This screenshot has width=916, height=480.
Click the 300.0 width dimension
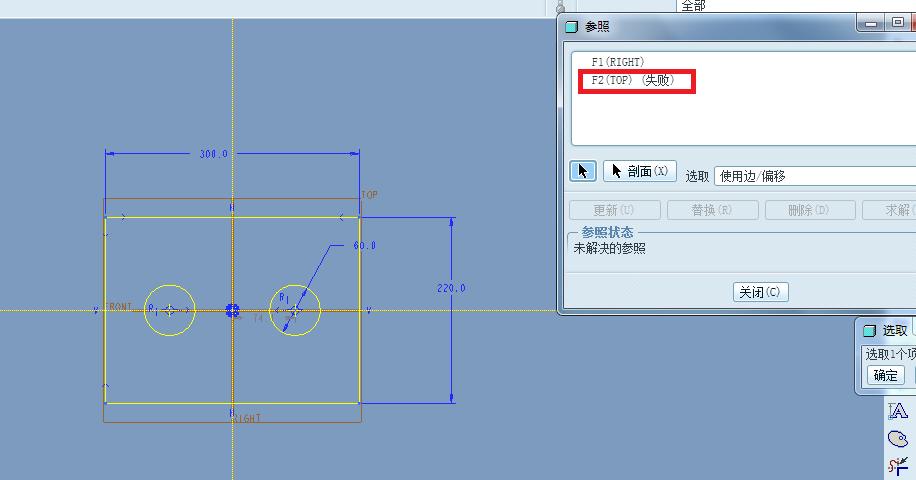(213, 154)
